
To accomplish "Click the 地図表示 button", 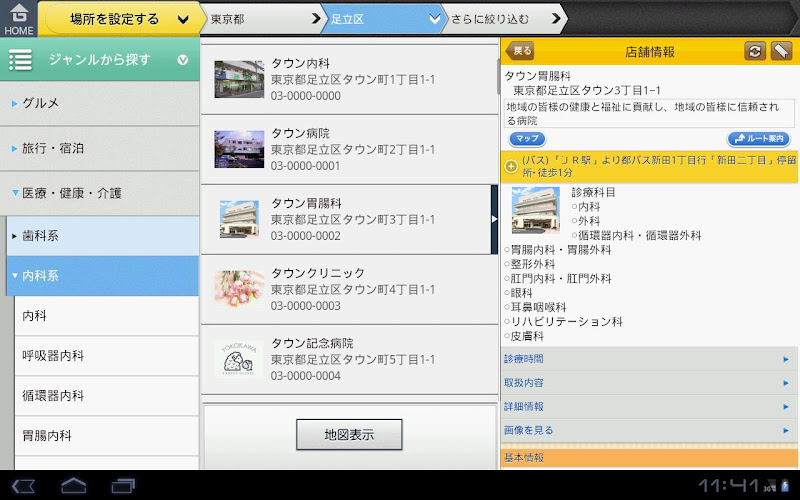I will pyautogui.click(x=349, y=435).
